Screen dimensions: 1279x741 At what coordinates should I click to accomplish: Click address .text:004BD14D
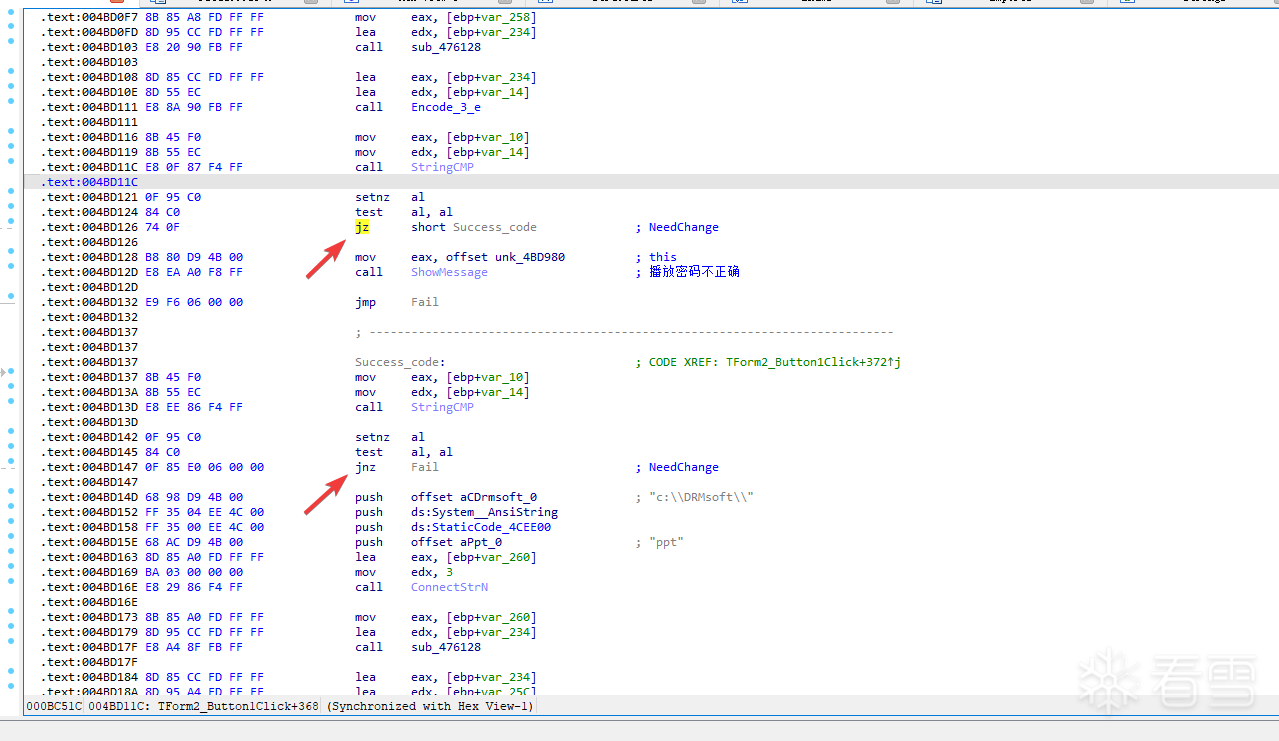point(90,497)
